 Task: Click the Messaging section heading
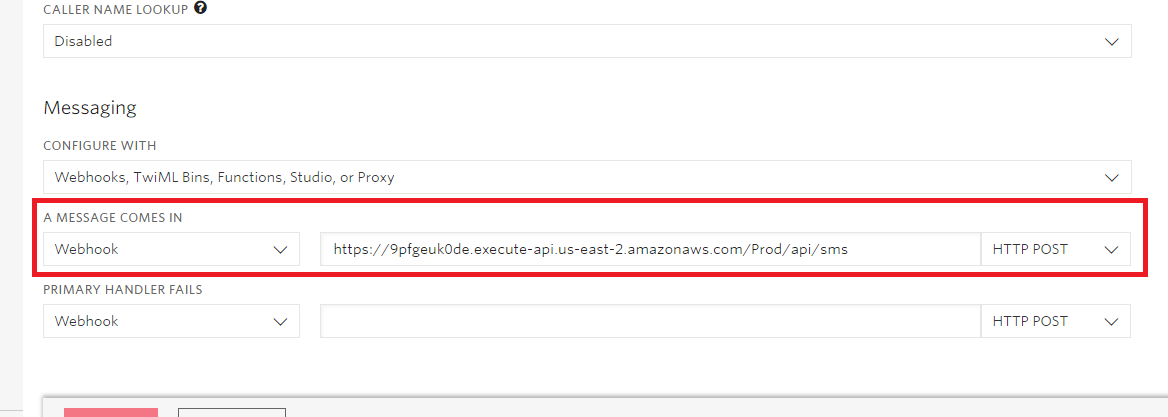[90, 107]
